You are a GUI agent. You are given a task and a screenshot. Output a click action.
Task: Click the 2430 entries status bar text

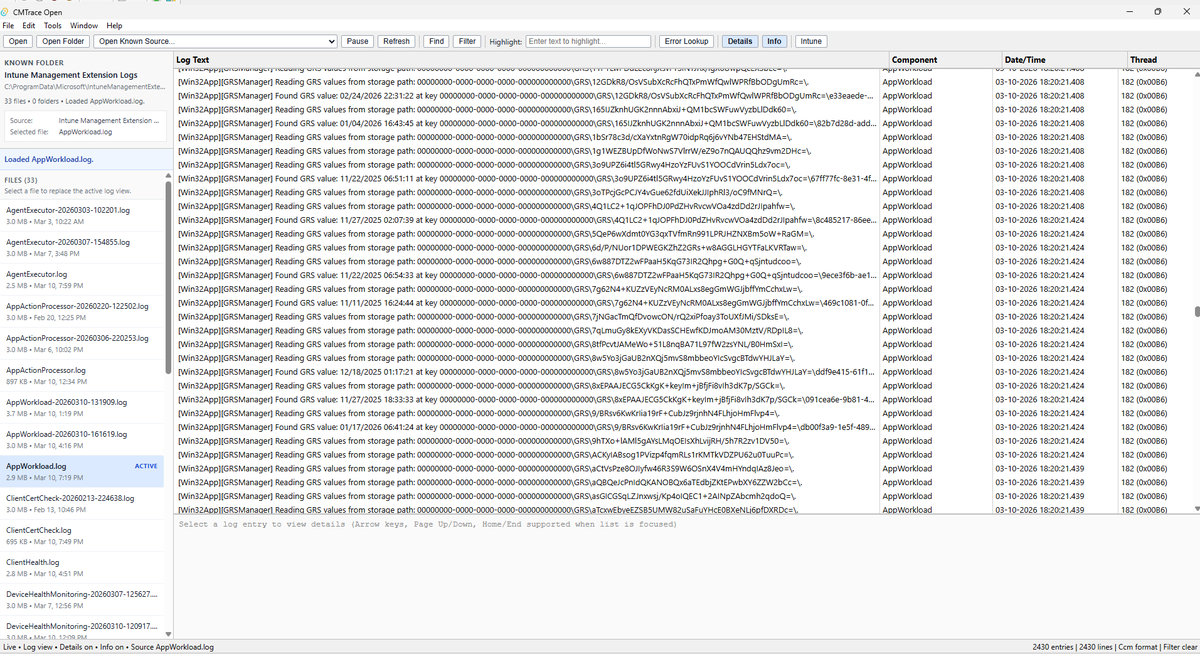1055,647
